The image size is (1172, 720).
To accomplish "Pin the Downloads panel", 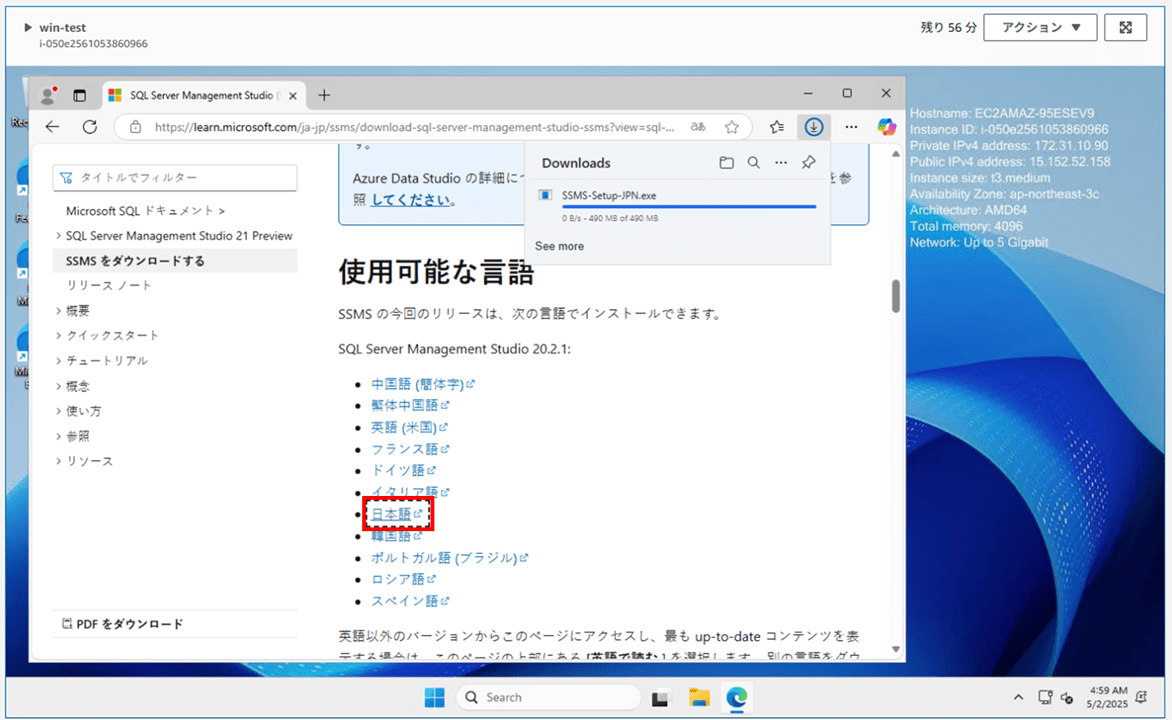I will (809, 162).
